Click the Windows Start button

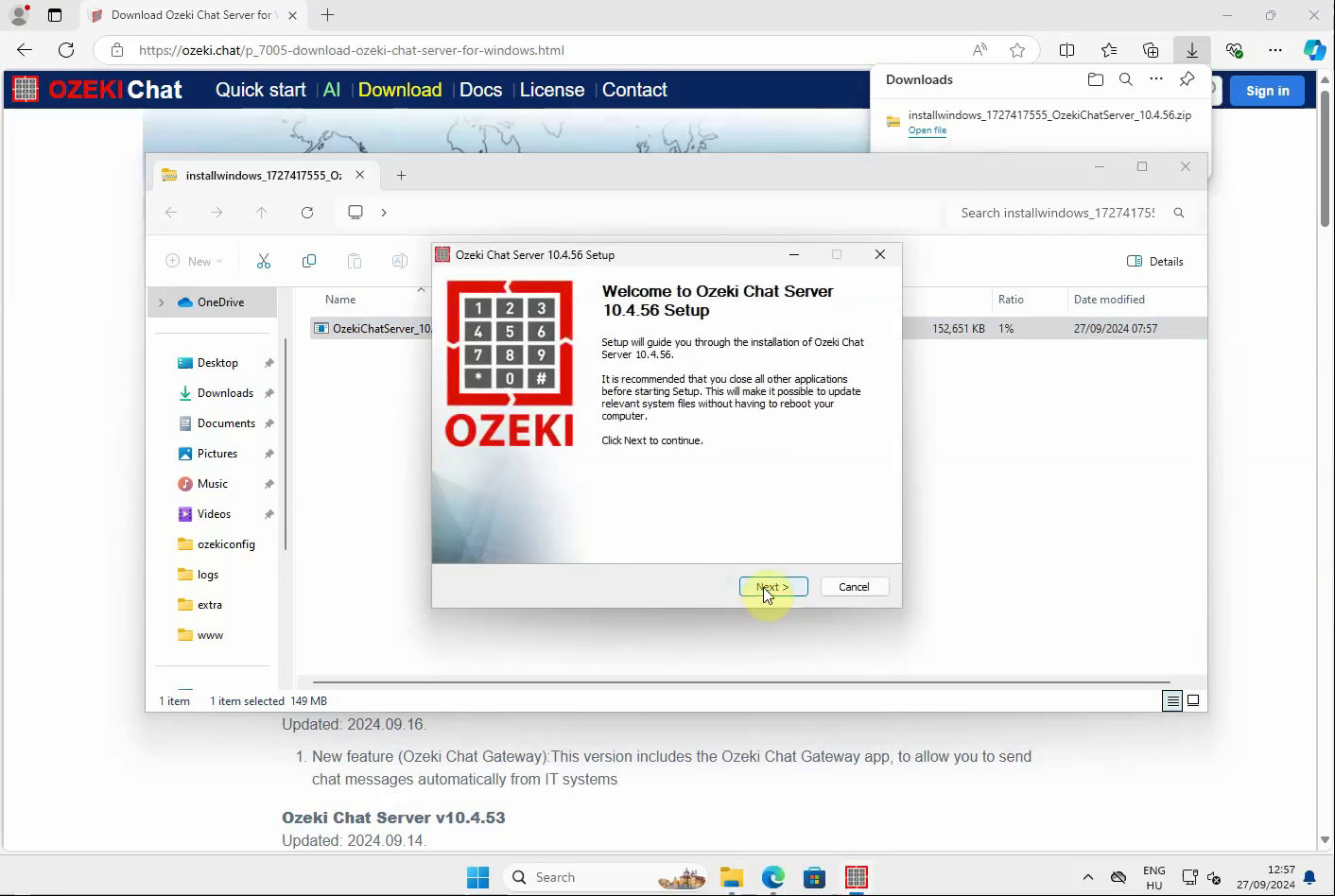[x=478, y=877]
